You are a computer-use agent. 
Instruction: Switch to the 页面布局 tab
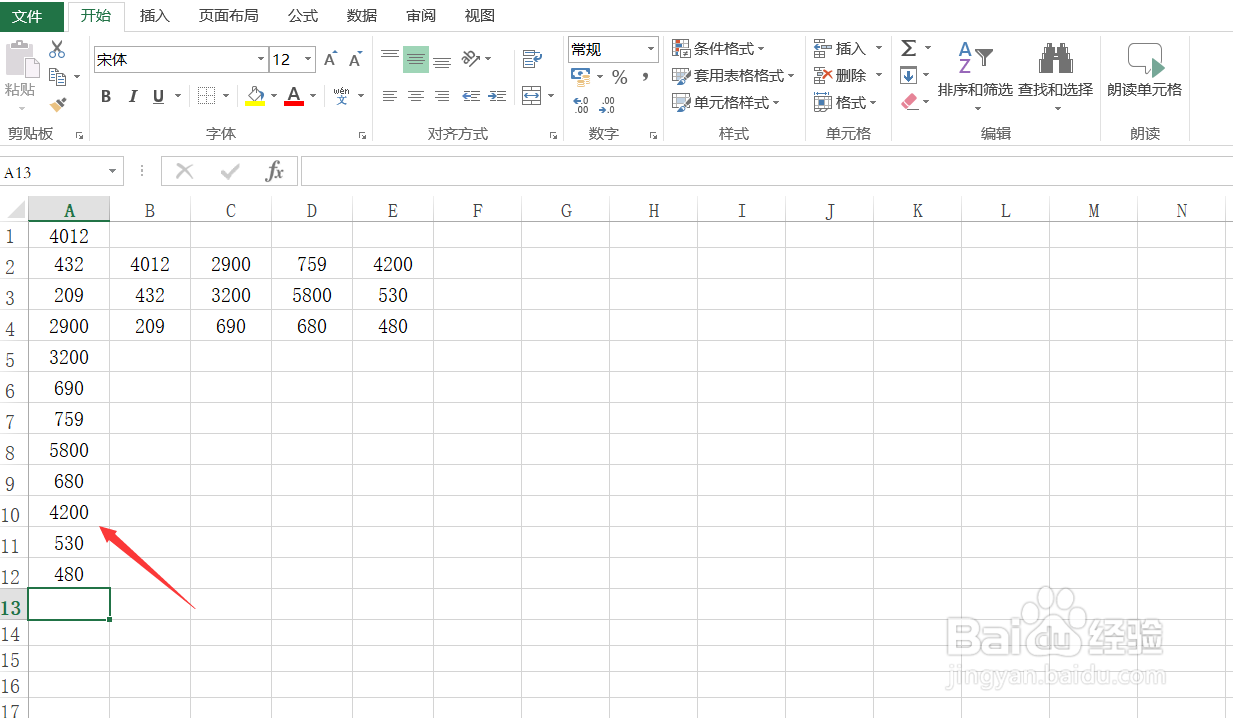tap(228, 16)
